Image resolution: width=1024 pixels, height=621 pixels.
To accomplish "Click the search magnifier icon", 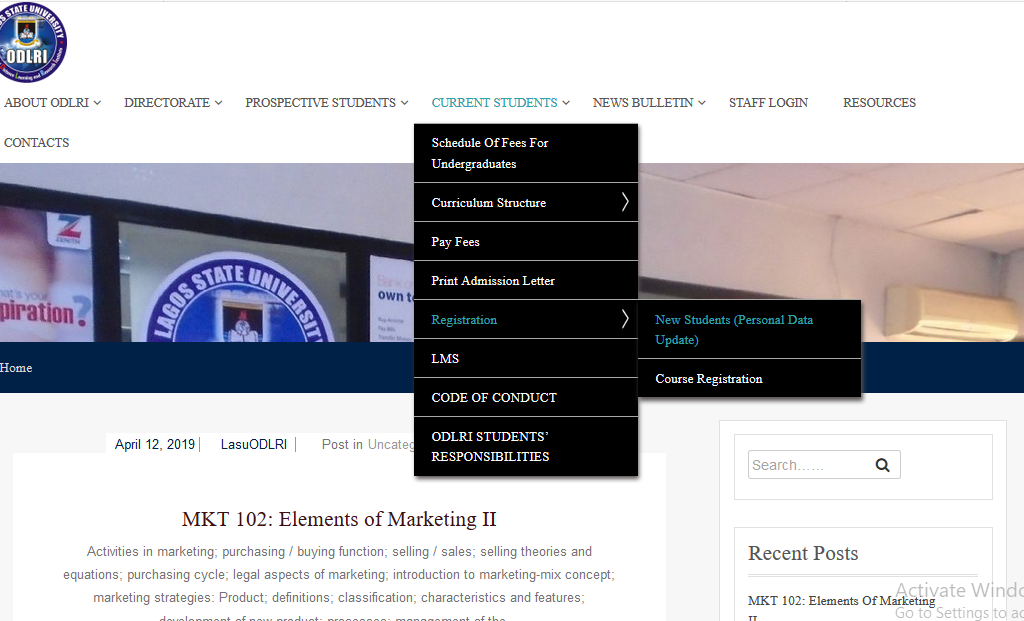I will tap(882, 465).
